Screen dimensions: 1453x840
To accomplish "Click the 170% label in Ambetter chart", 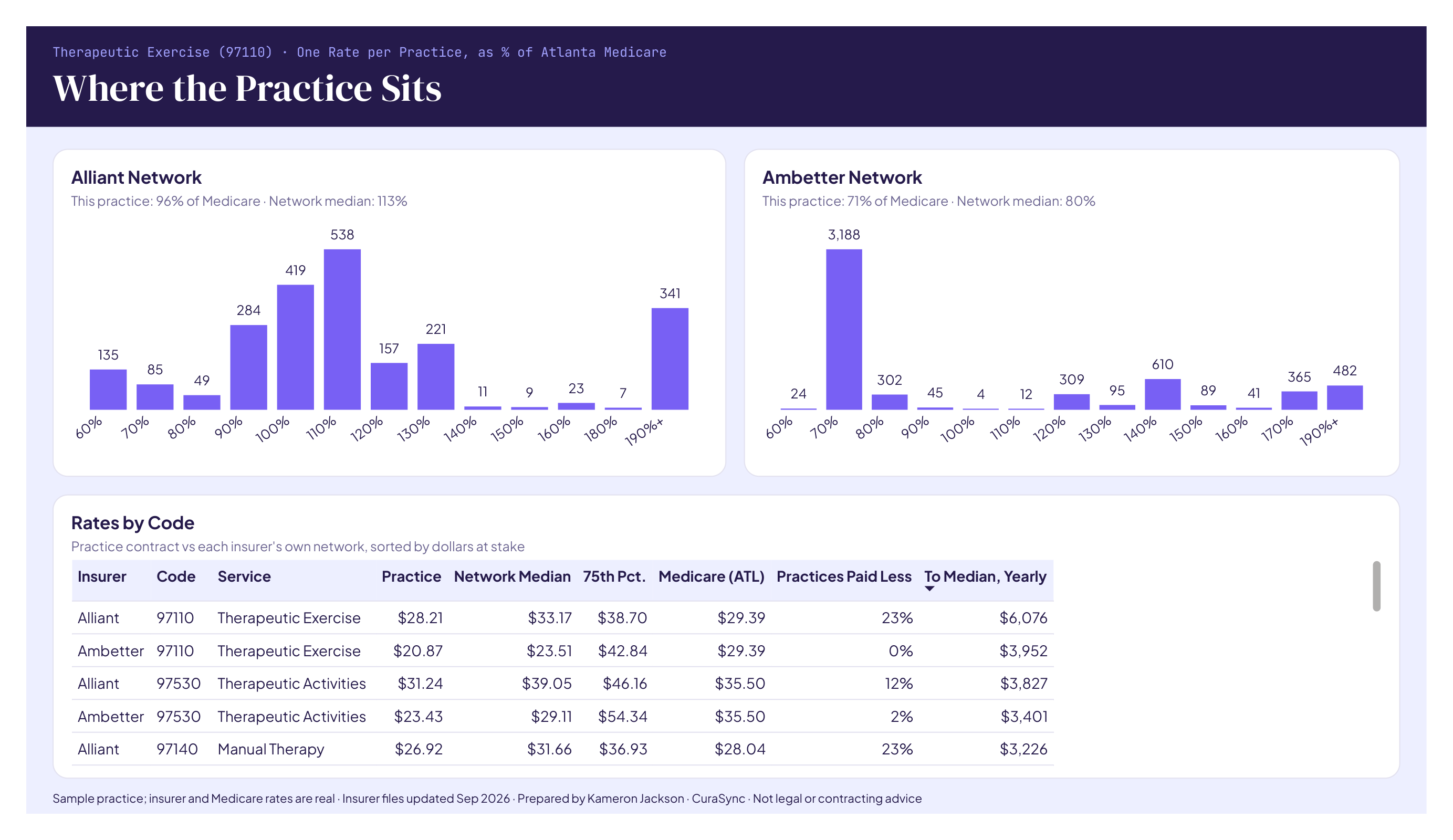I will pos(1277,429).
